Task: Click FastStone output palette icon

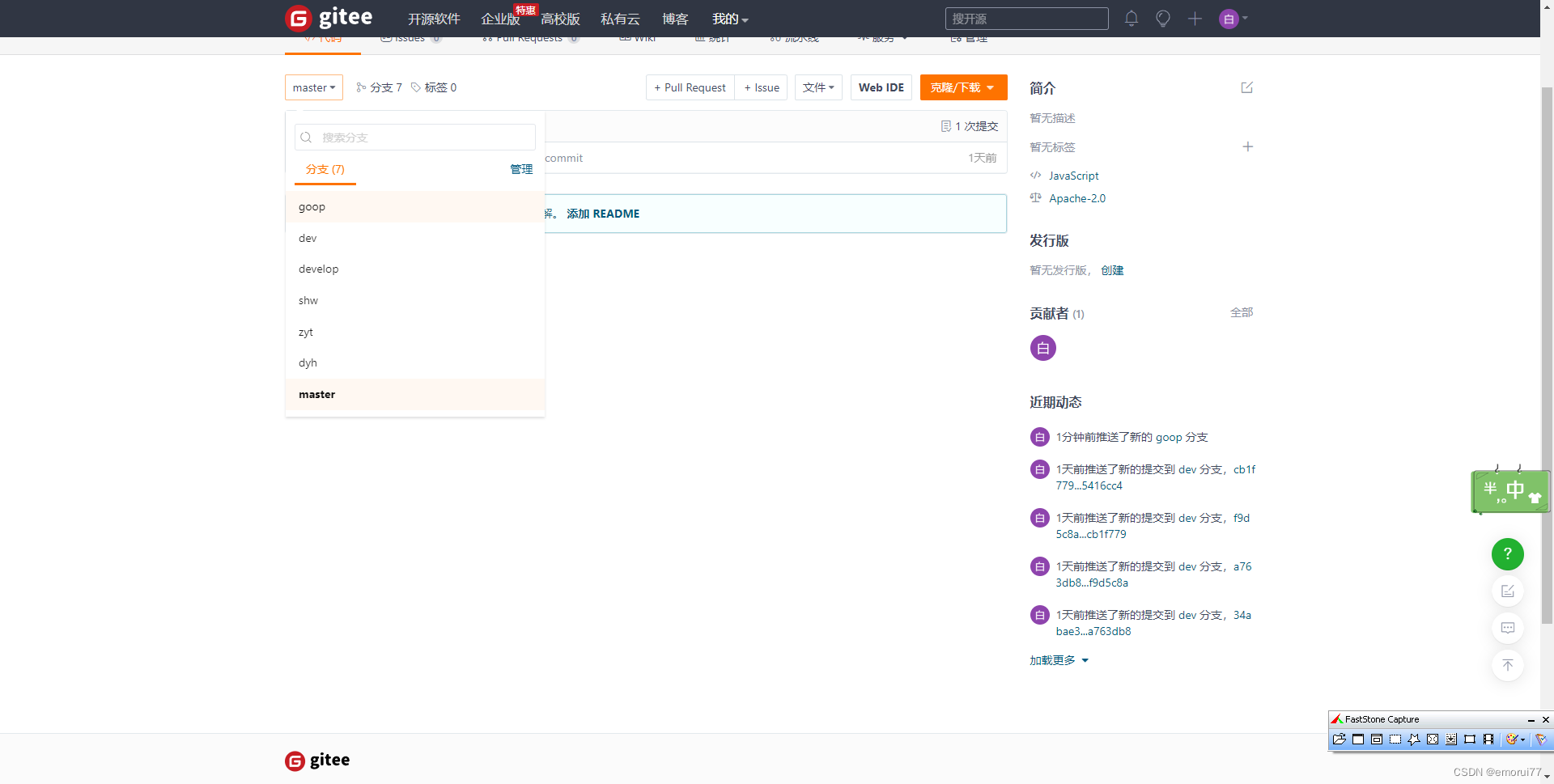Action: tap(1511, 740)
